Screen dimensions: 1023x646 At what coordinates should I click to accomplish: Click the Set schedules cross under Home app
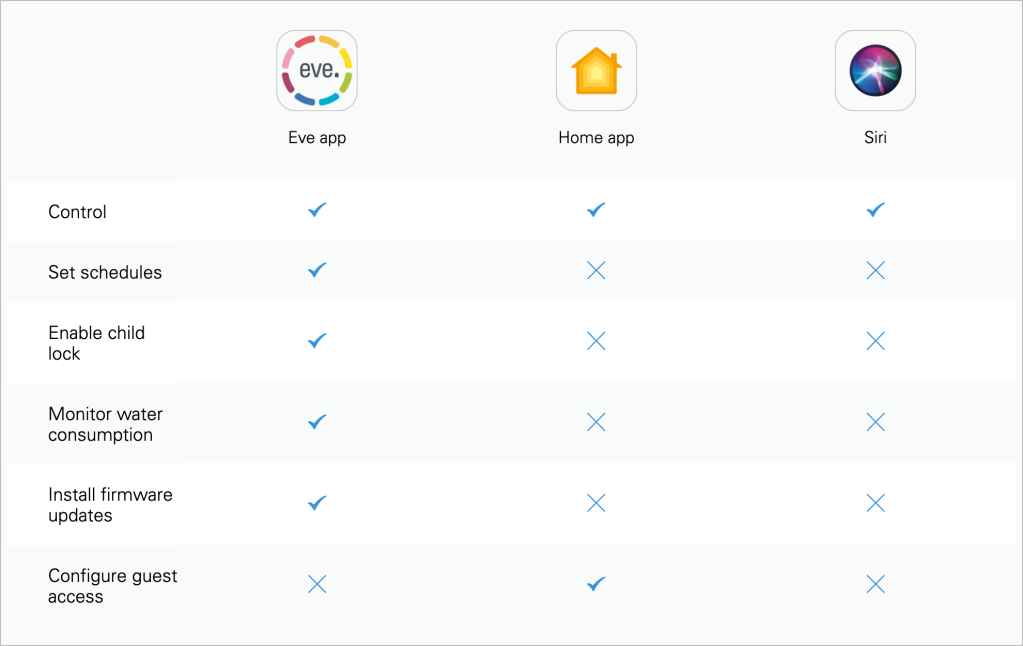pyautogui.click(x=596, y=271)
